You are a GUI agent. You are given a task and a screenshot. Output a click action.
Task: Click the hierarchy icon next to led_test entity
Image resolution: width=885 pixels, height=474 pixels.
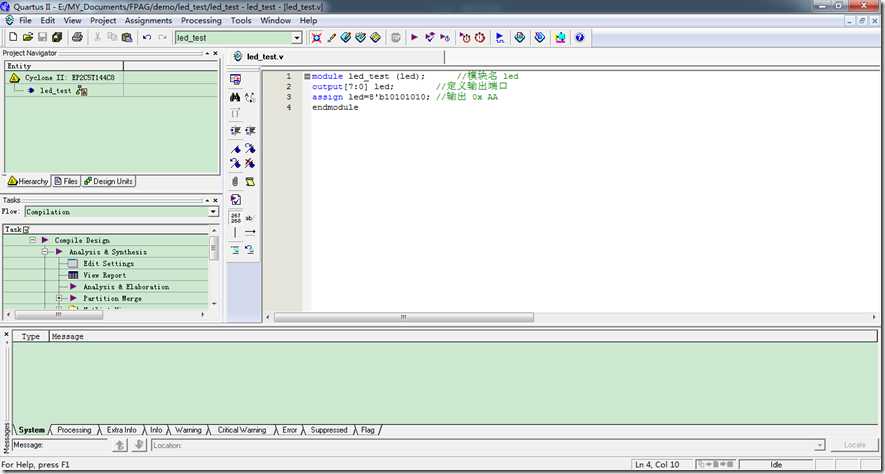point(81,90)
